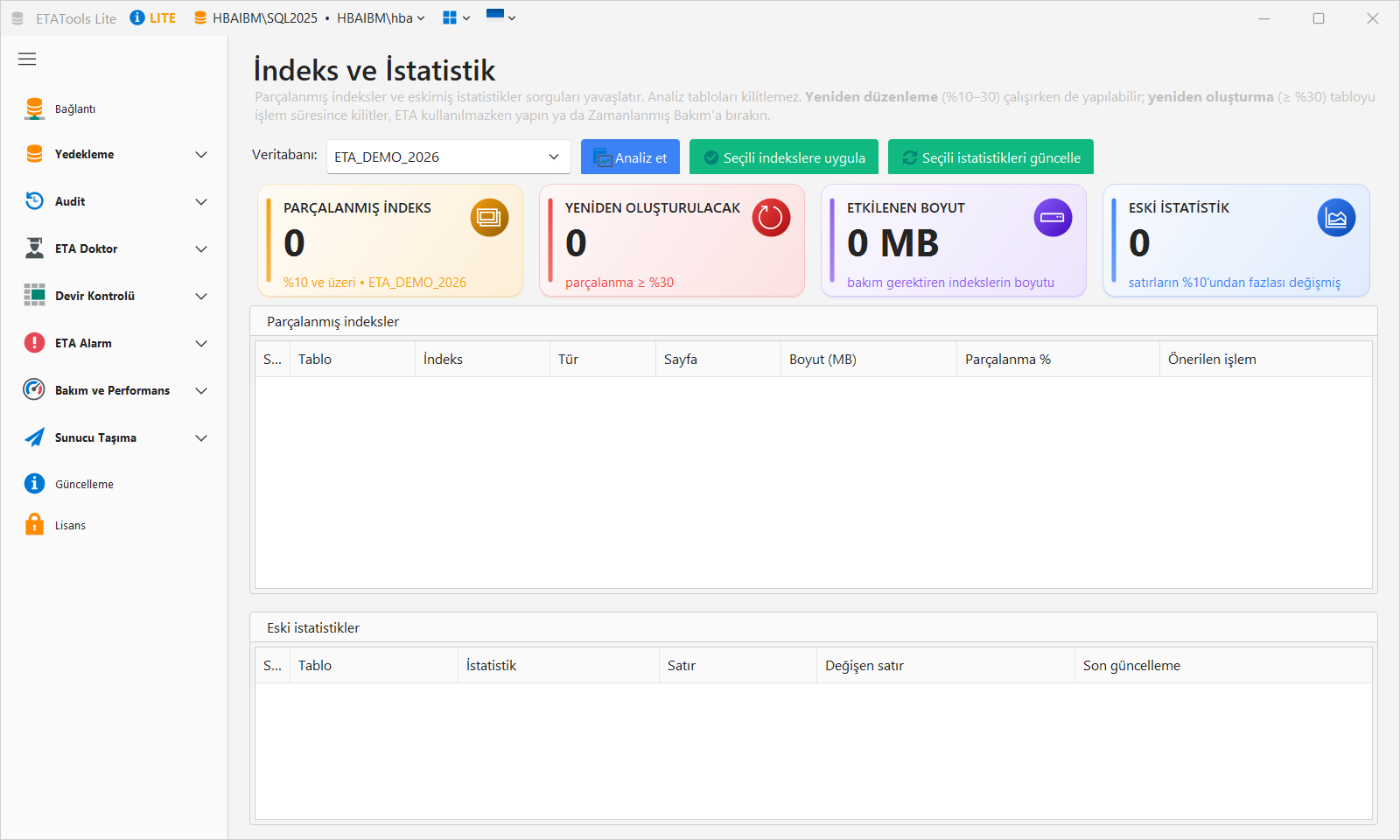Expand the ETA Alarm menu chevron
This screenshot has width=1400, height=840.
[201, 343]
